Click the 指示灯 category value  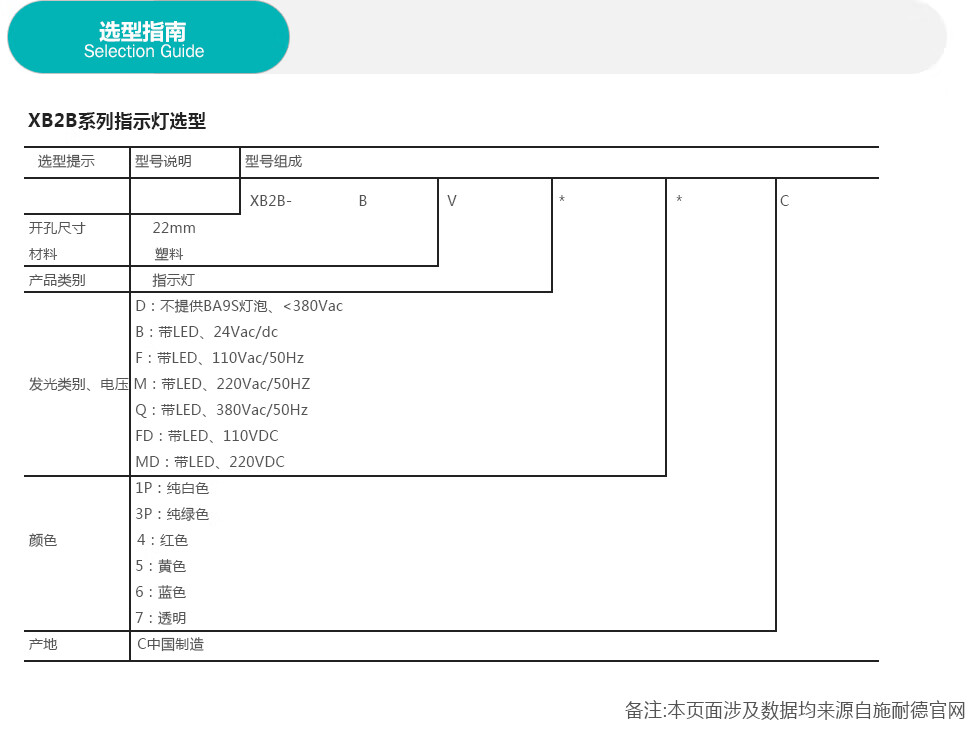173,280
